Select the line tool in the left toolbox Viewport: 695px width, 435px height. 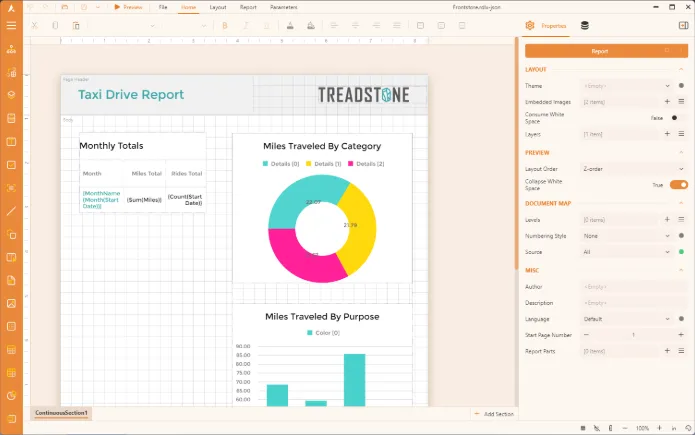(x=11, y=211)
